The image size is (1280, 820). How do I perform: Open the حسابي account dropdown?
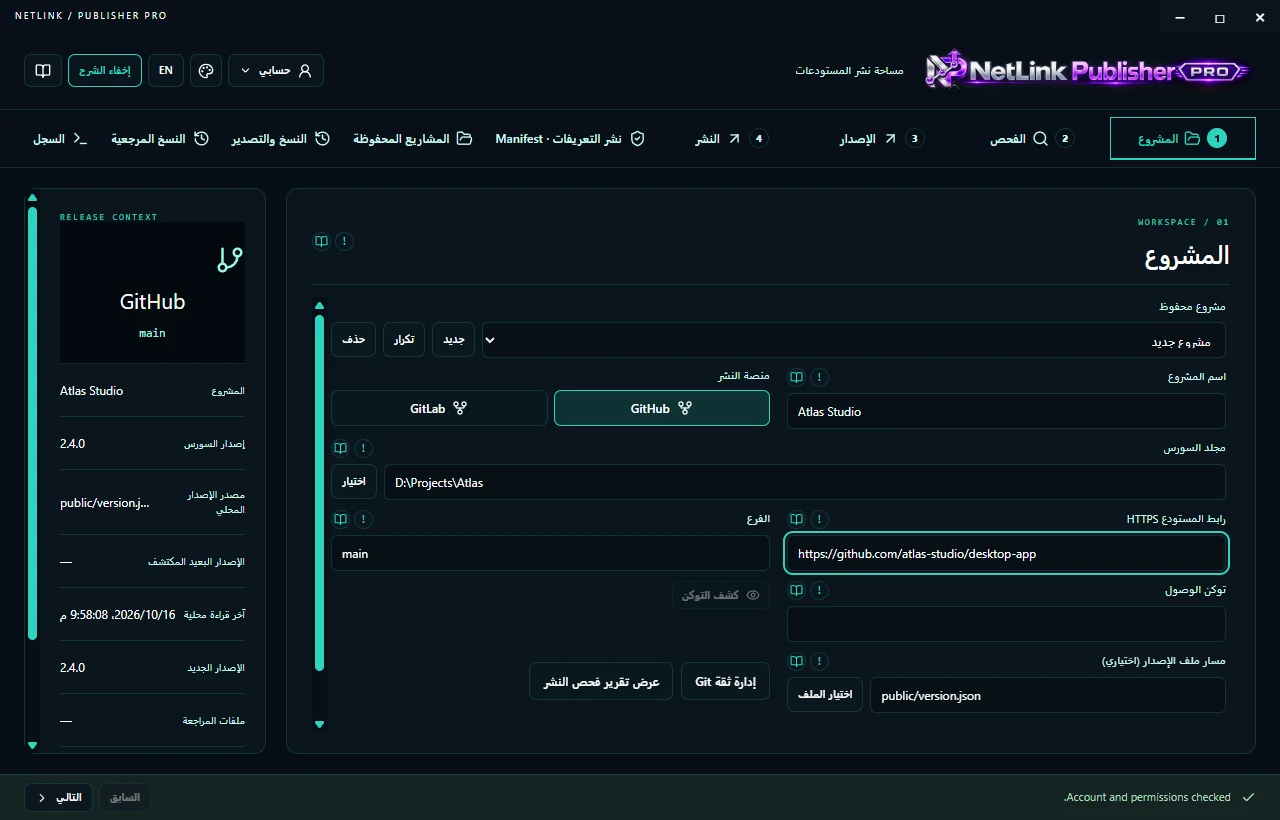click(x=276, y=71)
